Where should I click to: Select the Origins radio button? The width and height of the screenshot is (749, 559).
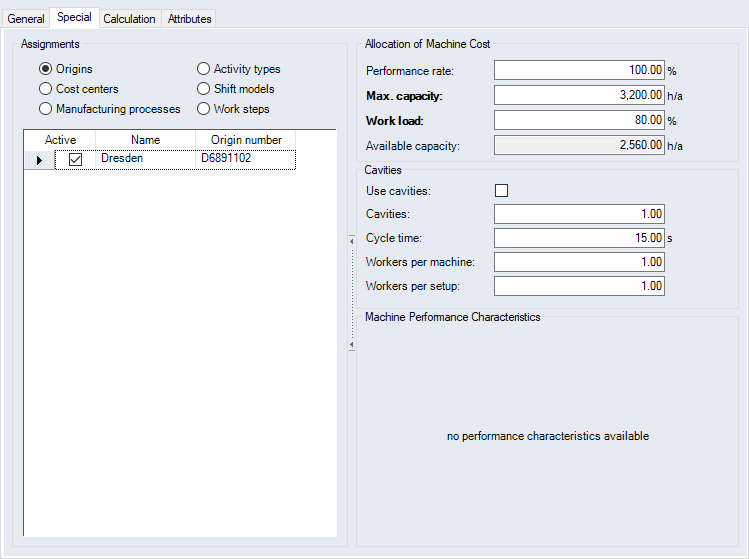click(45, 69)
